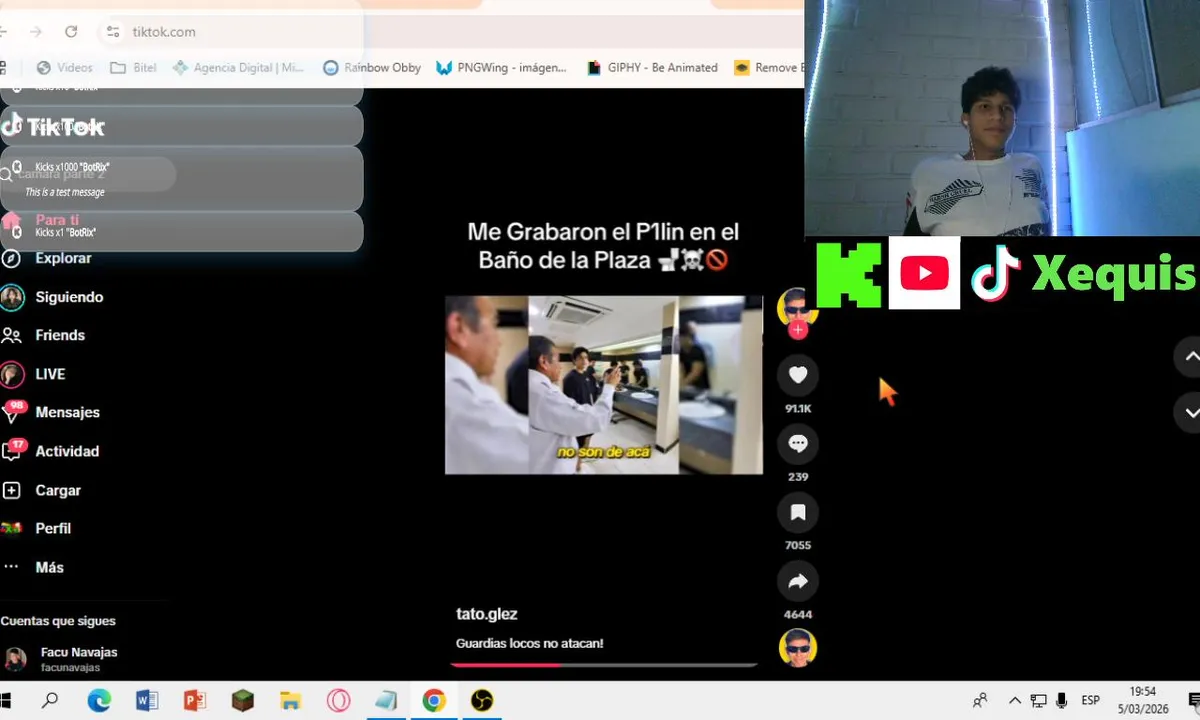
Task: Open Rainbow Obby bookmark
Action: (x=372, y=68)
